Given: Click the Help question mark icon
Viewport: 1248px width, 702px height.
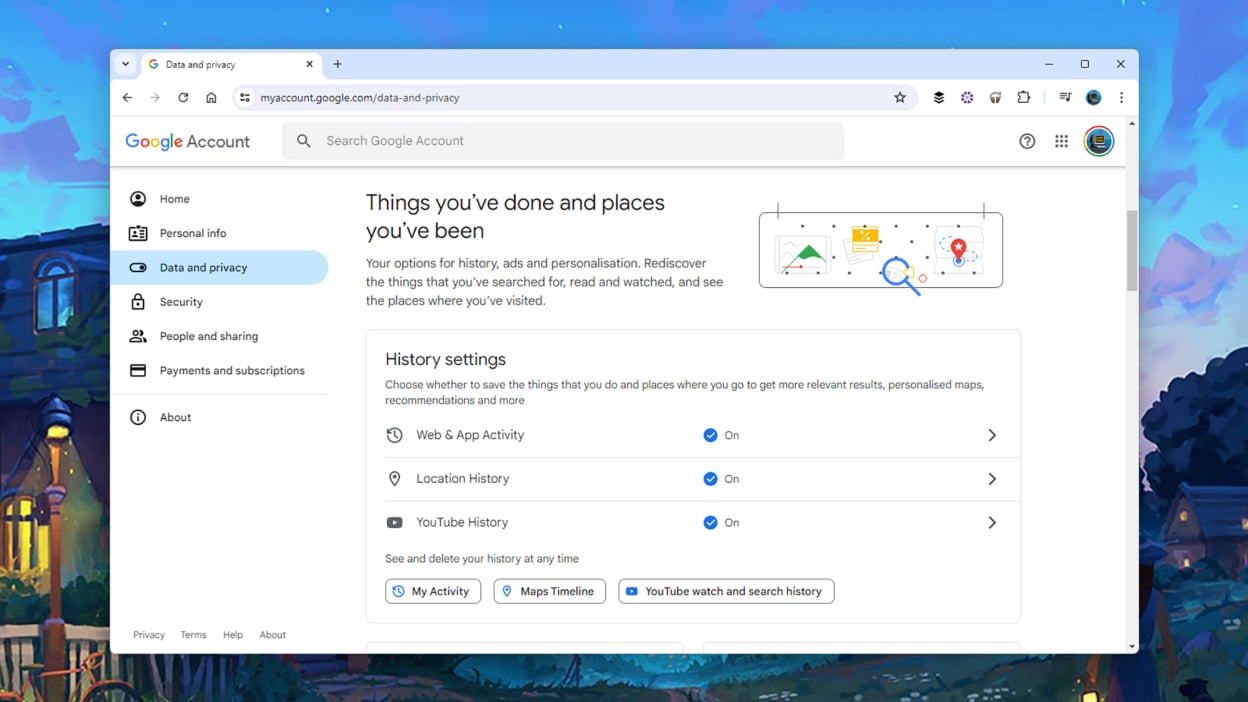Looking at the screenshot, I should pos(1027,142).
